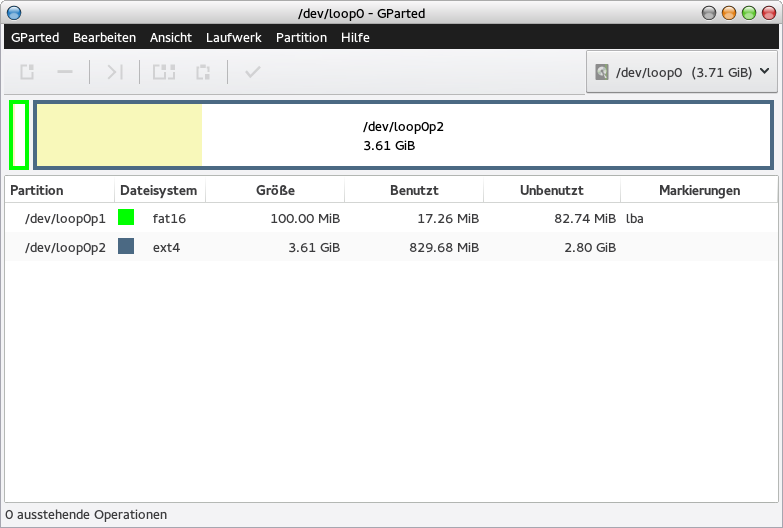Viewport: 783px width, 528px height.
Task: Click the Apply operations checkmark icon
Action: click(x=253, y=72)
